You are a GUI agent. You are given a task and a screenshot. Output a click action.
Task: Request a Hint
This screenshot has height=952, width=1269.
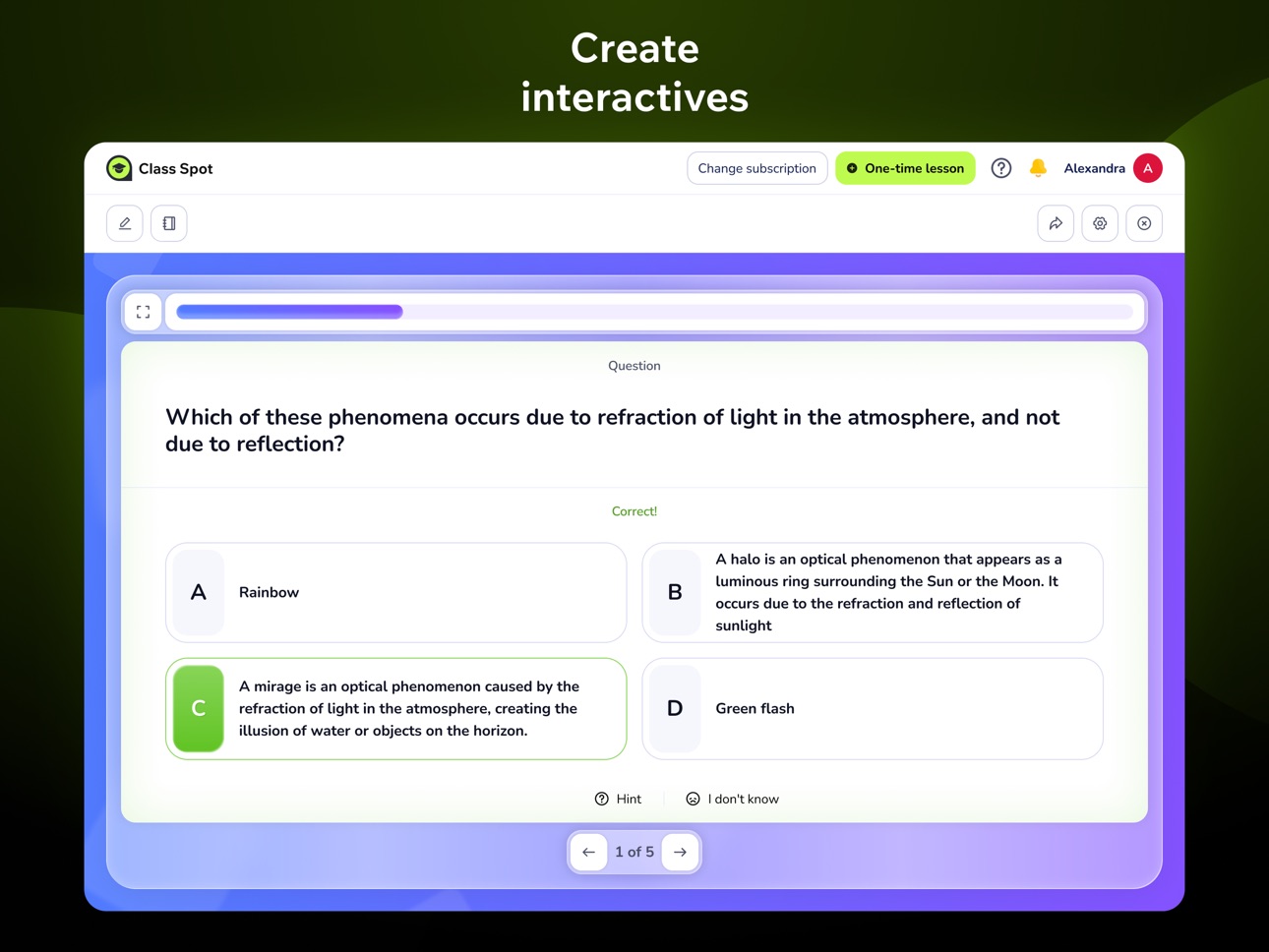(618, 799)
